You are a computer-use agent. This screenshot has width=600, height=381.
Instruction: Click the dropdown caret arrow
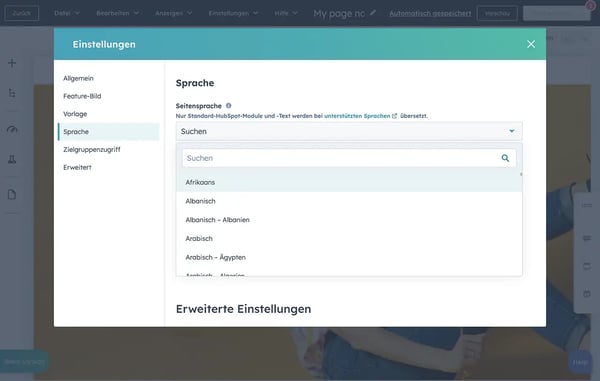pos(512,131)
